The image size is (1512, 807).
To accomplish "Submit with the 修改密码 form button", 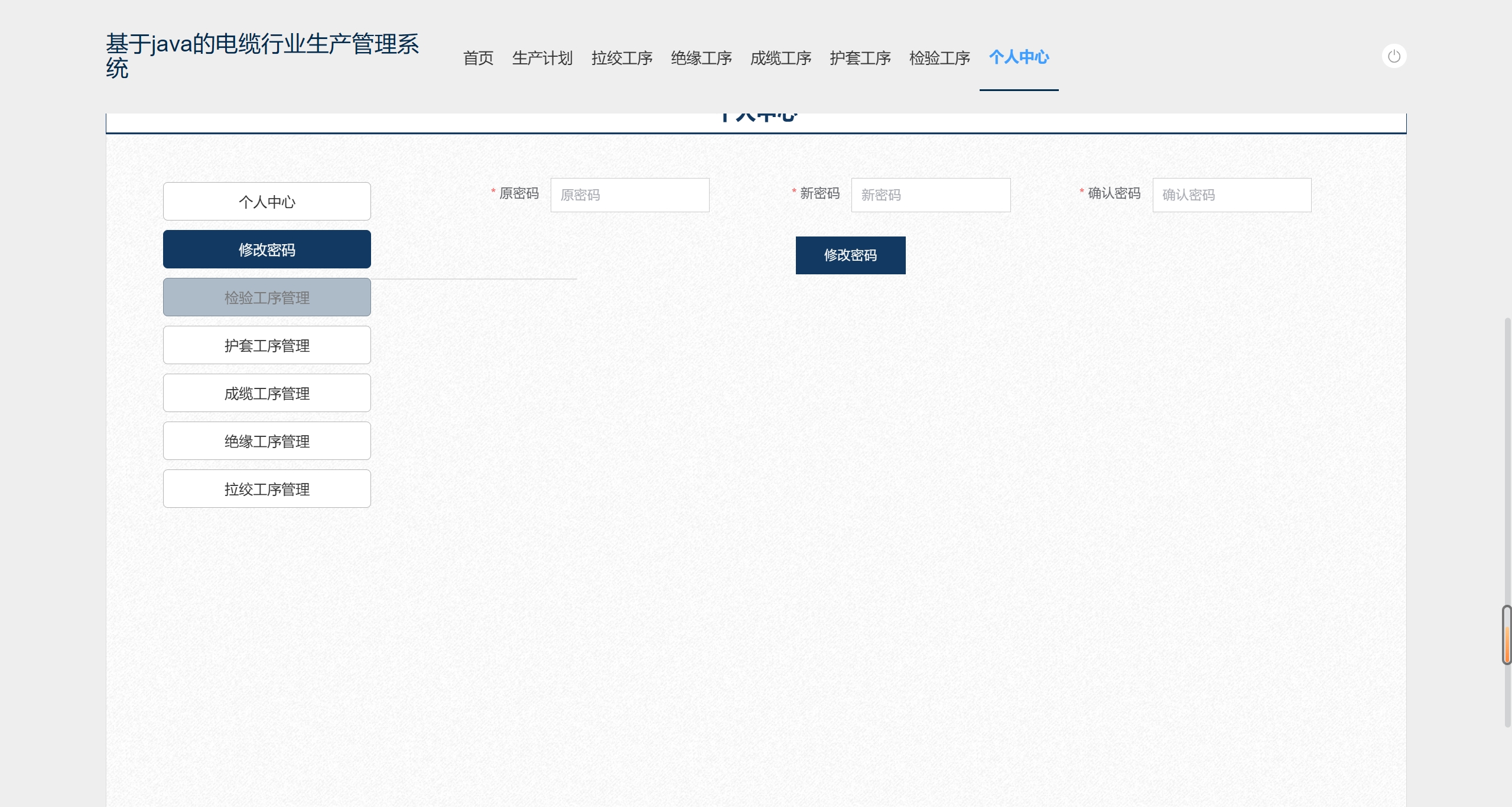I will click(x=850, y=255).
